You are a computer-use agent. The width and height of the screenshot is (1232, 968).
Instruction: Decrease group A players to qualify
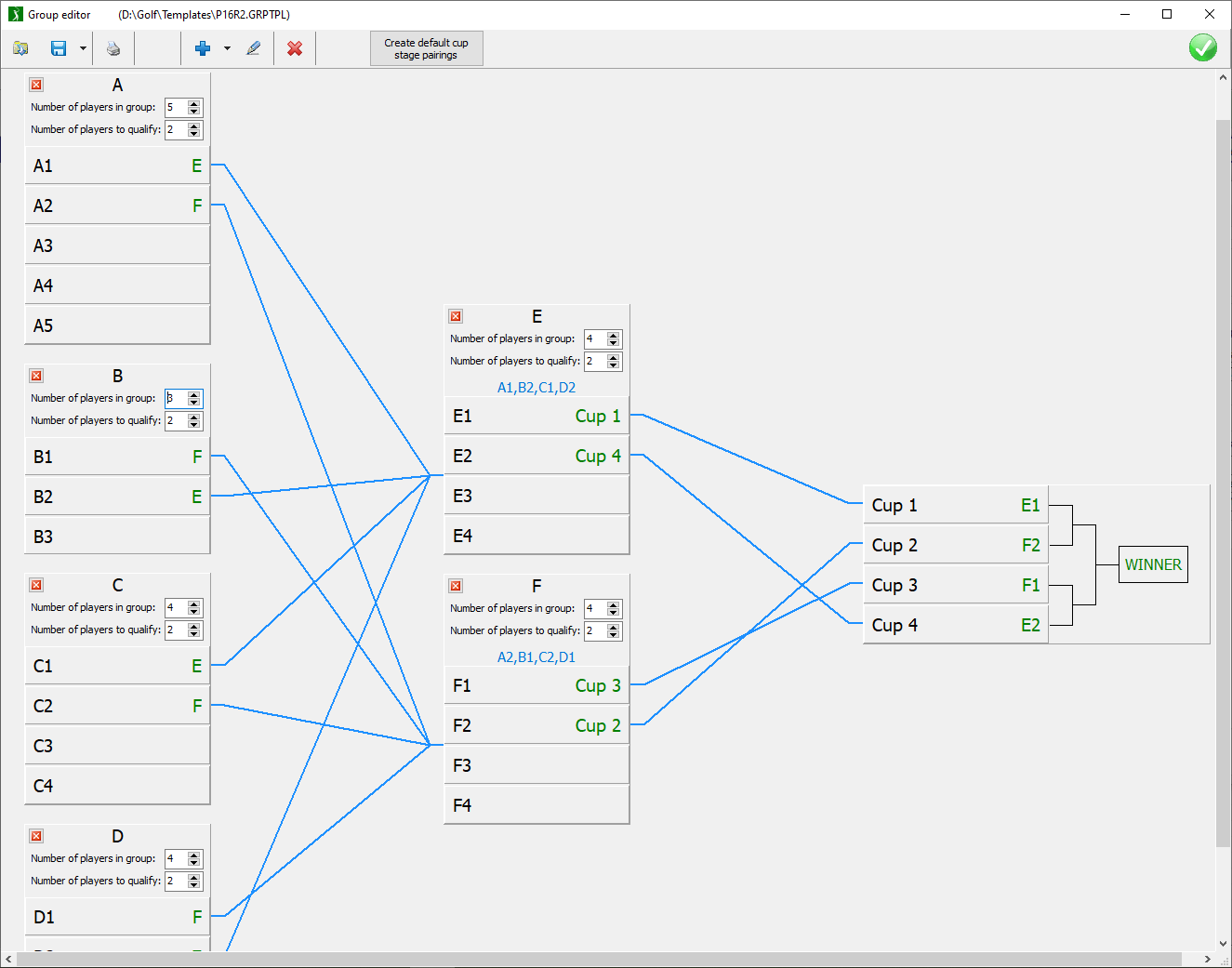(x=193, y=134)
